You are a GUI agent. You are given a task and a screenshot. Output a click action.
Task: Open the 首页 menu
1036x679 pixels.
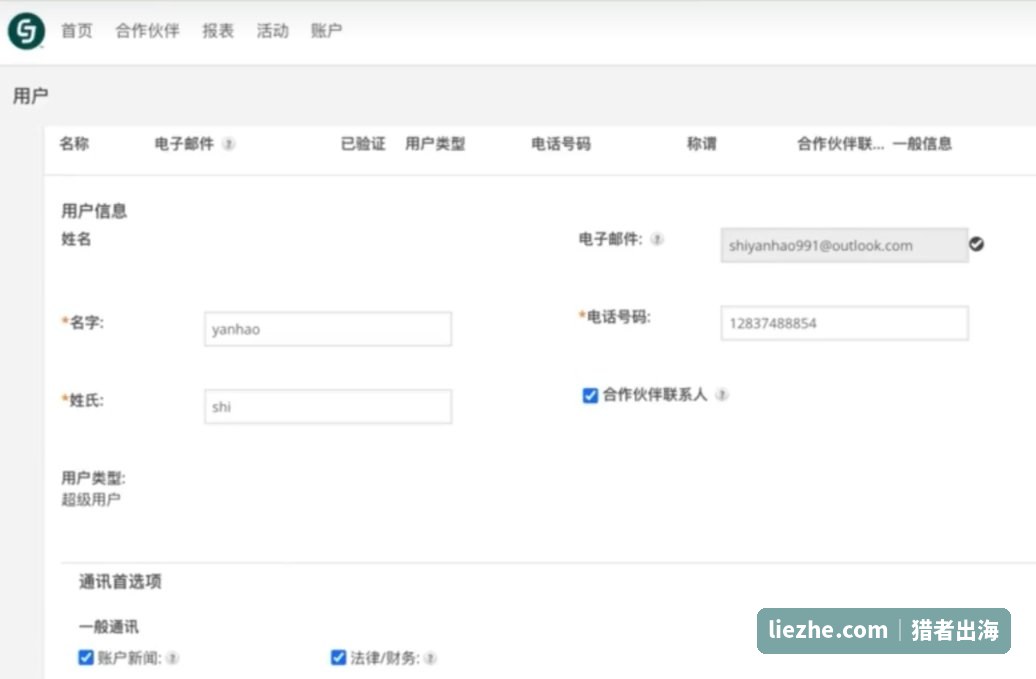coord(77,30)
